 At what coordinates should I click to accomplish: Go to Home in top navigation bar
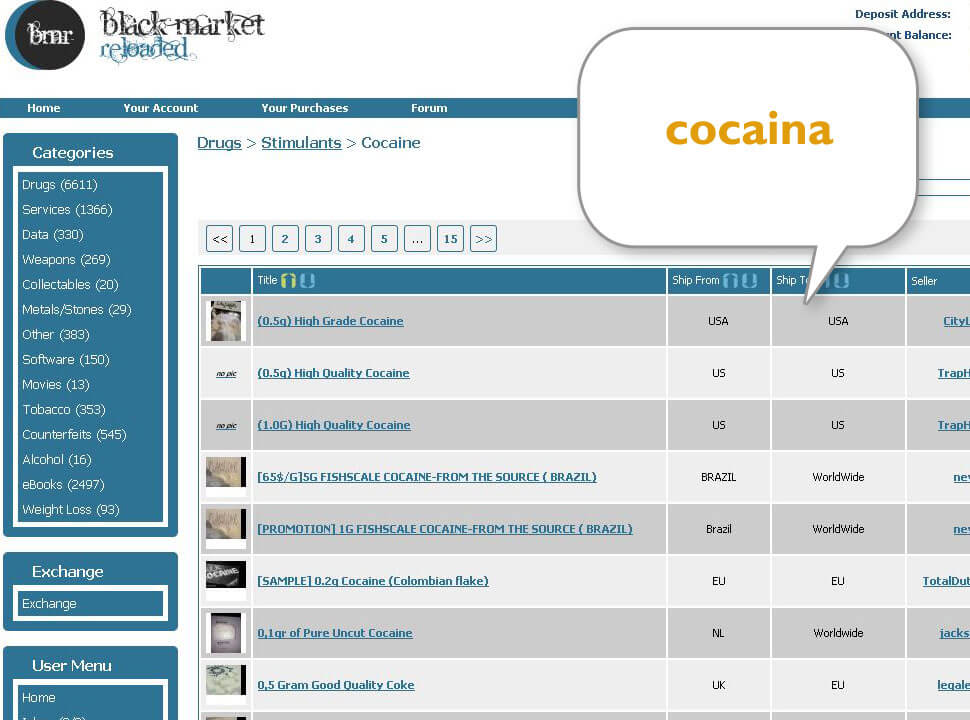click(43, 108)
